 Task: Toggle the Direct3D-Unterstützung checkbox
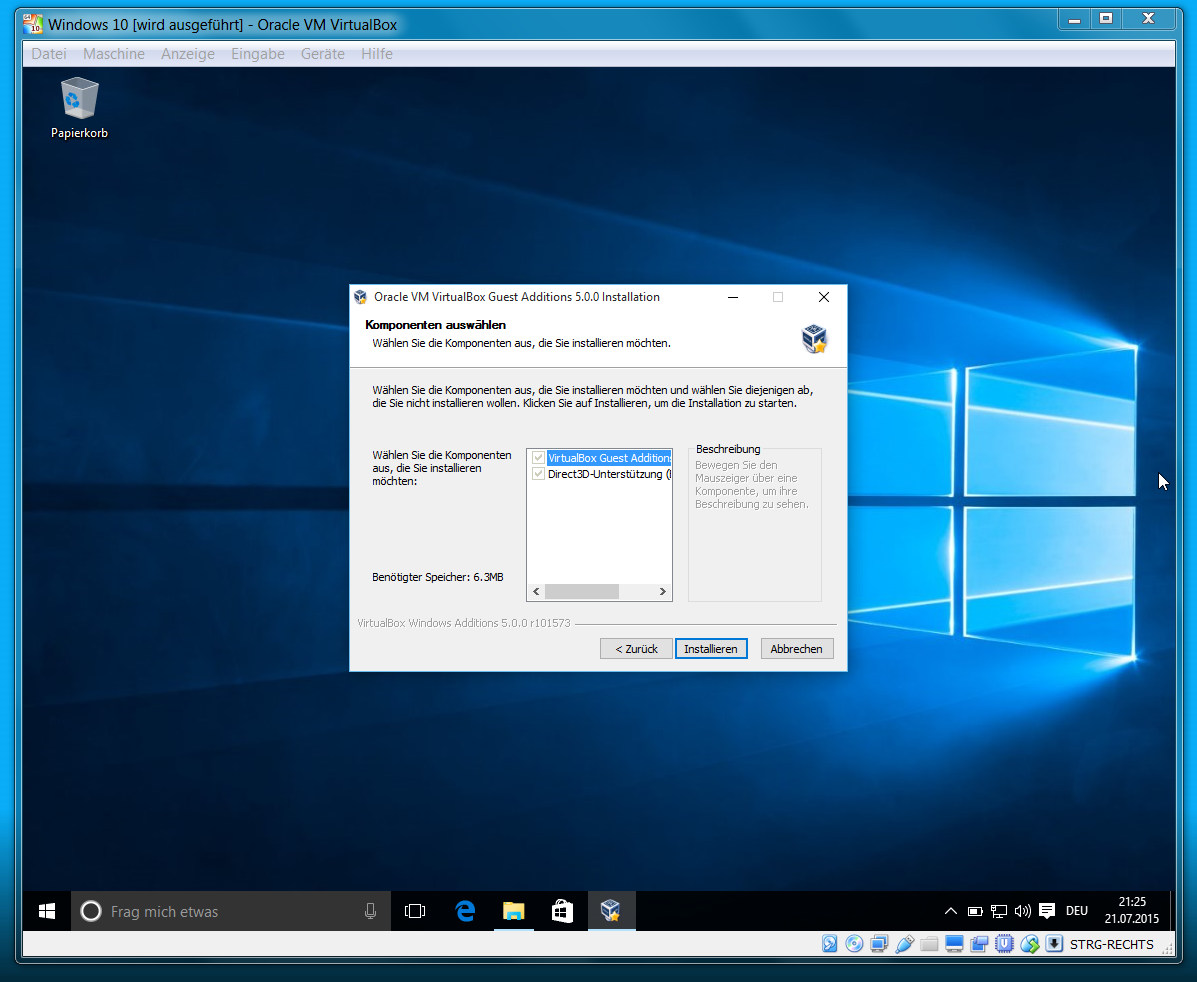[538, 474]
